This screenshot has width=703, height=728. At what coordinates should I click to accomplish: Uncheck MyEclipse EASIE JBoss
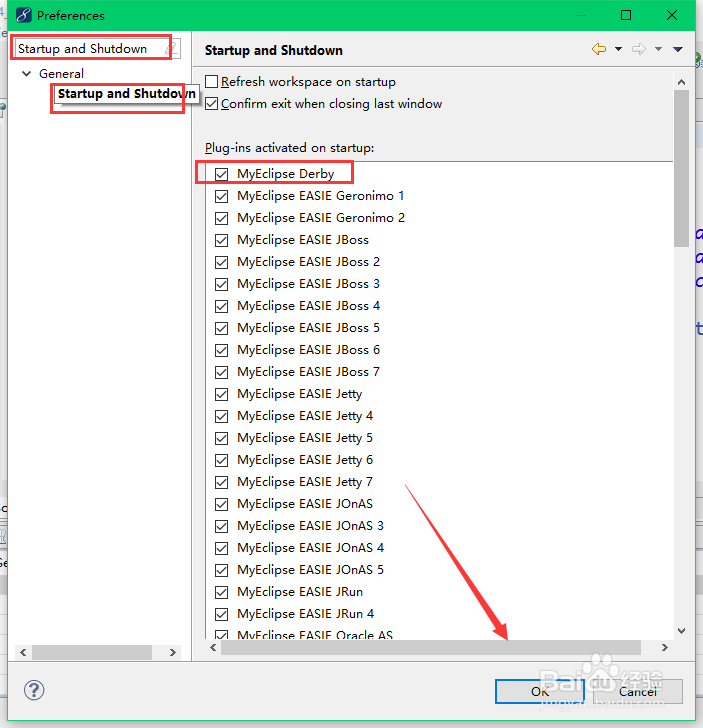(x=221, y=240)
